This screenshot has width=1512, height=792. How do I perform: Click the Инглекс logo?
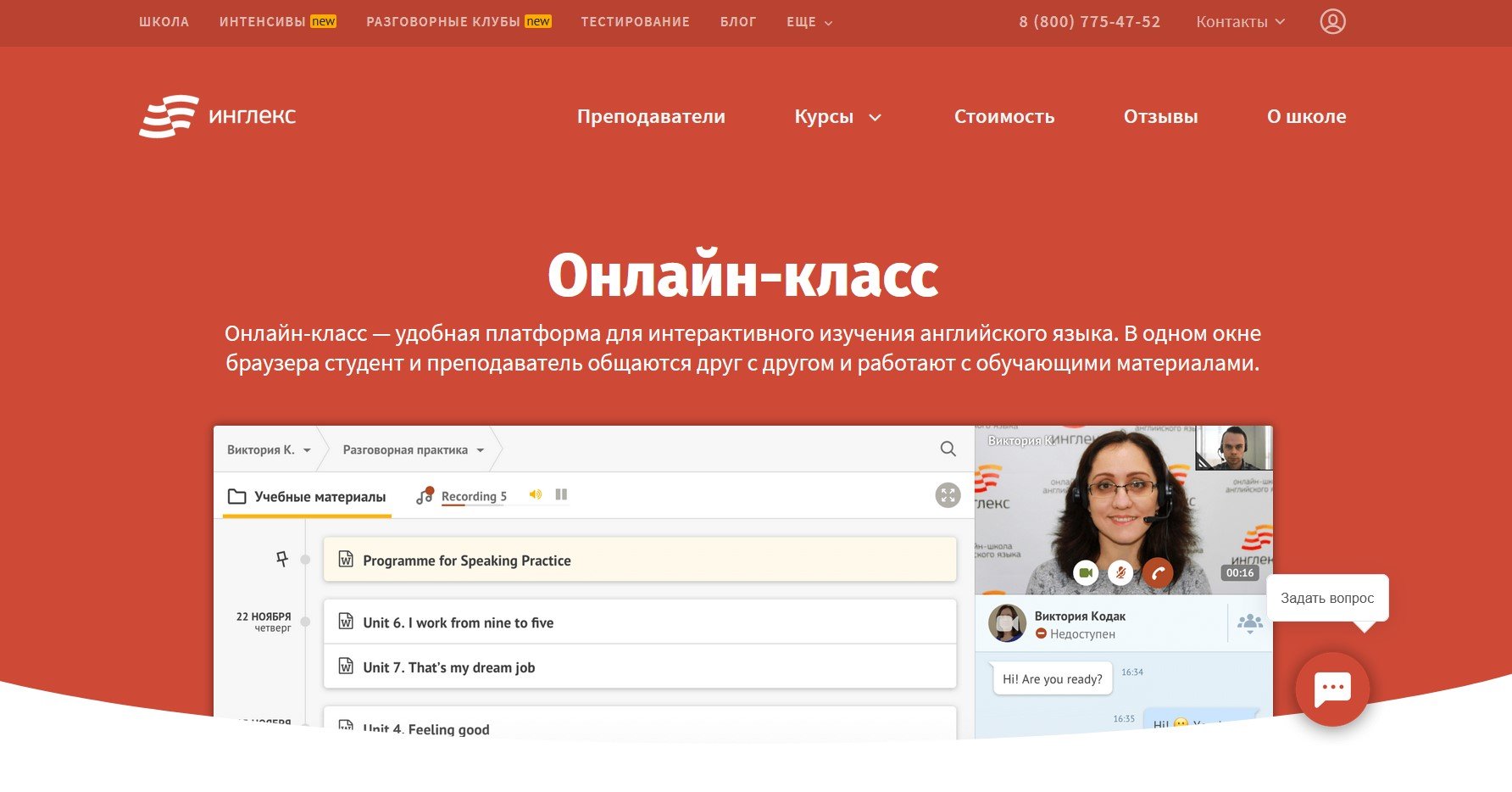218,116
